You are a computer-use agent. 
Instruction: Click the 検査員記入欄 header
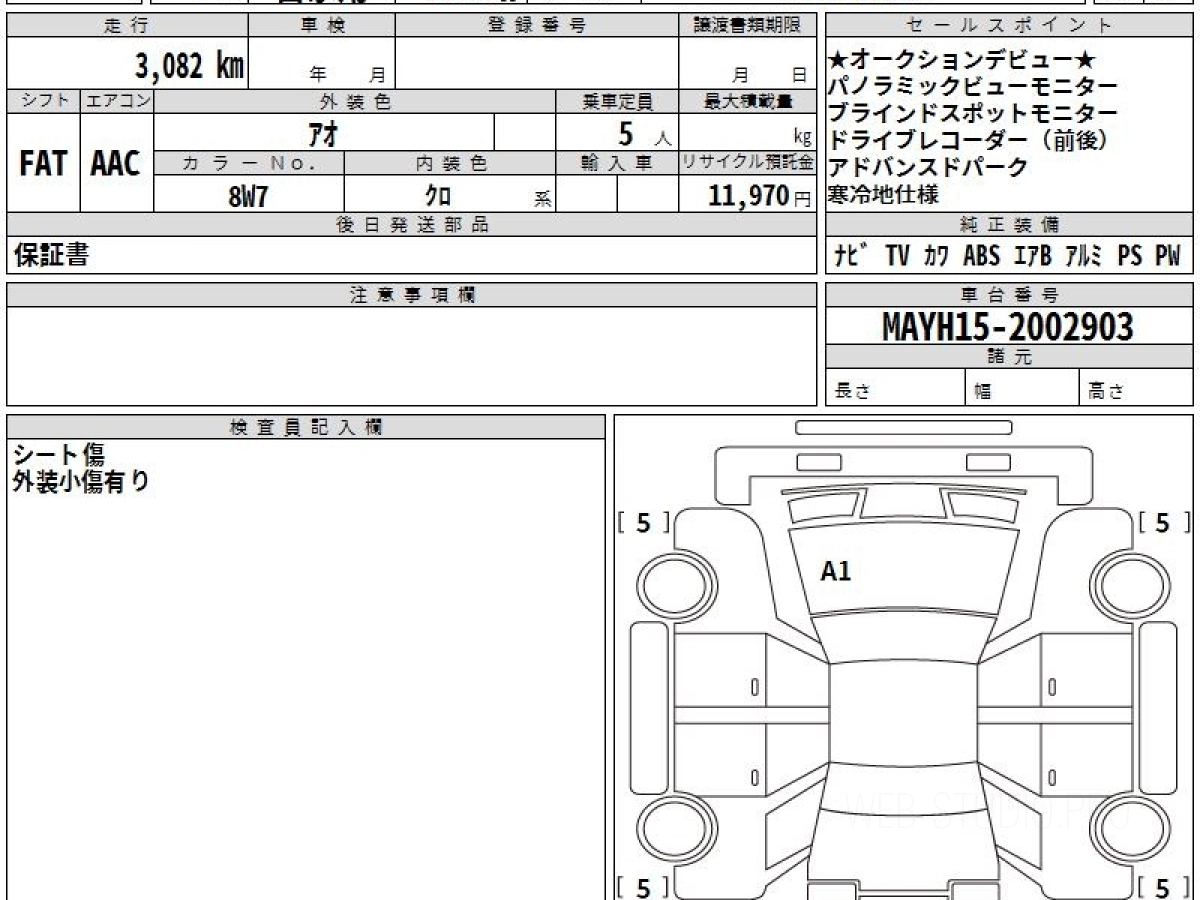tap(306, 427)
